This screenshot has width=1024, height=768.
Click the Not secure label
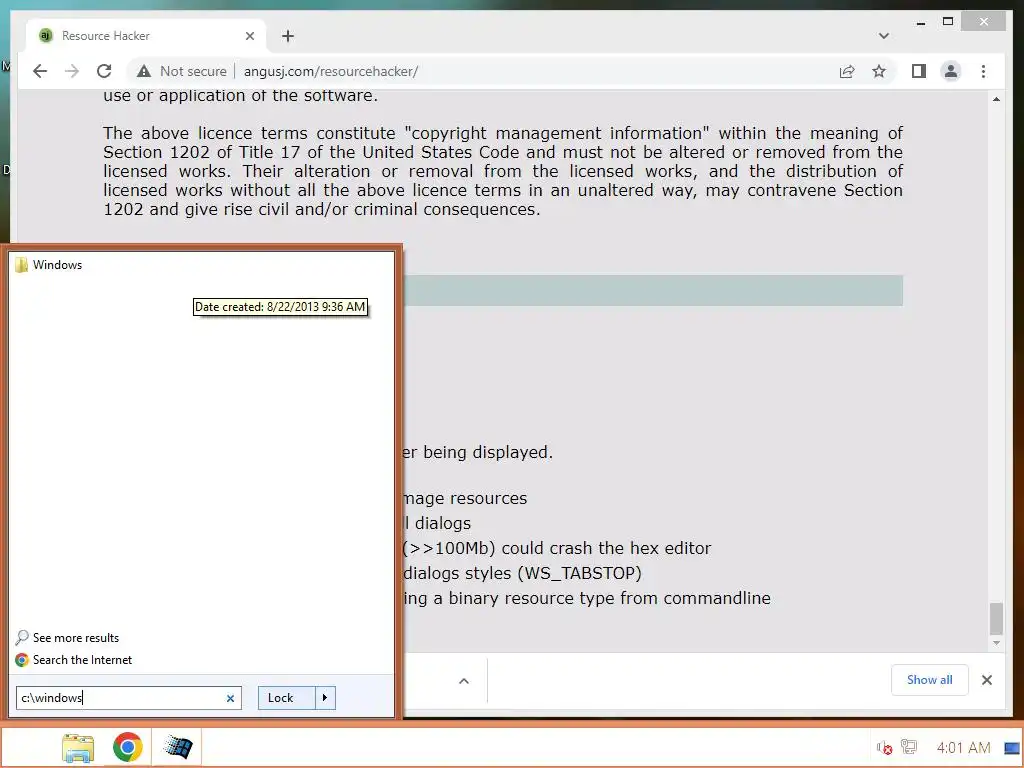pos(193,71)
